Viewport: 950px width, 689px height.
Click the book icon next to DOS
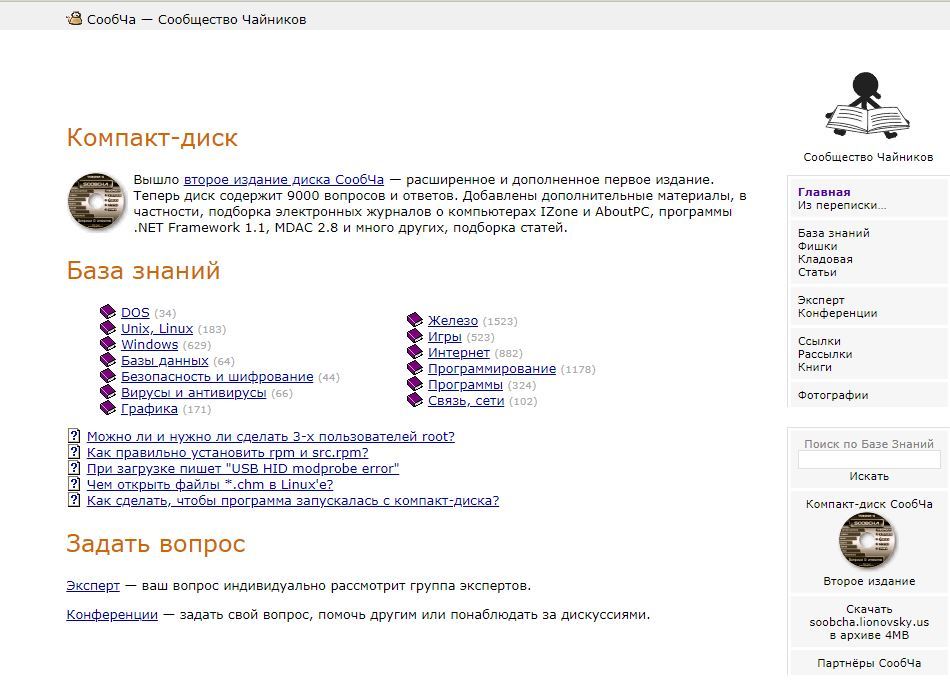[108, 313]
